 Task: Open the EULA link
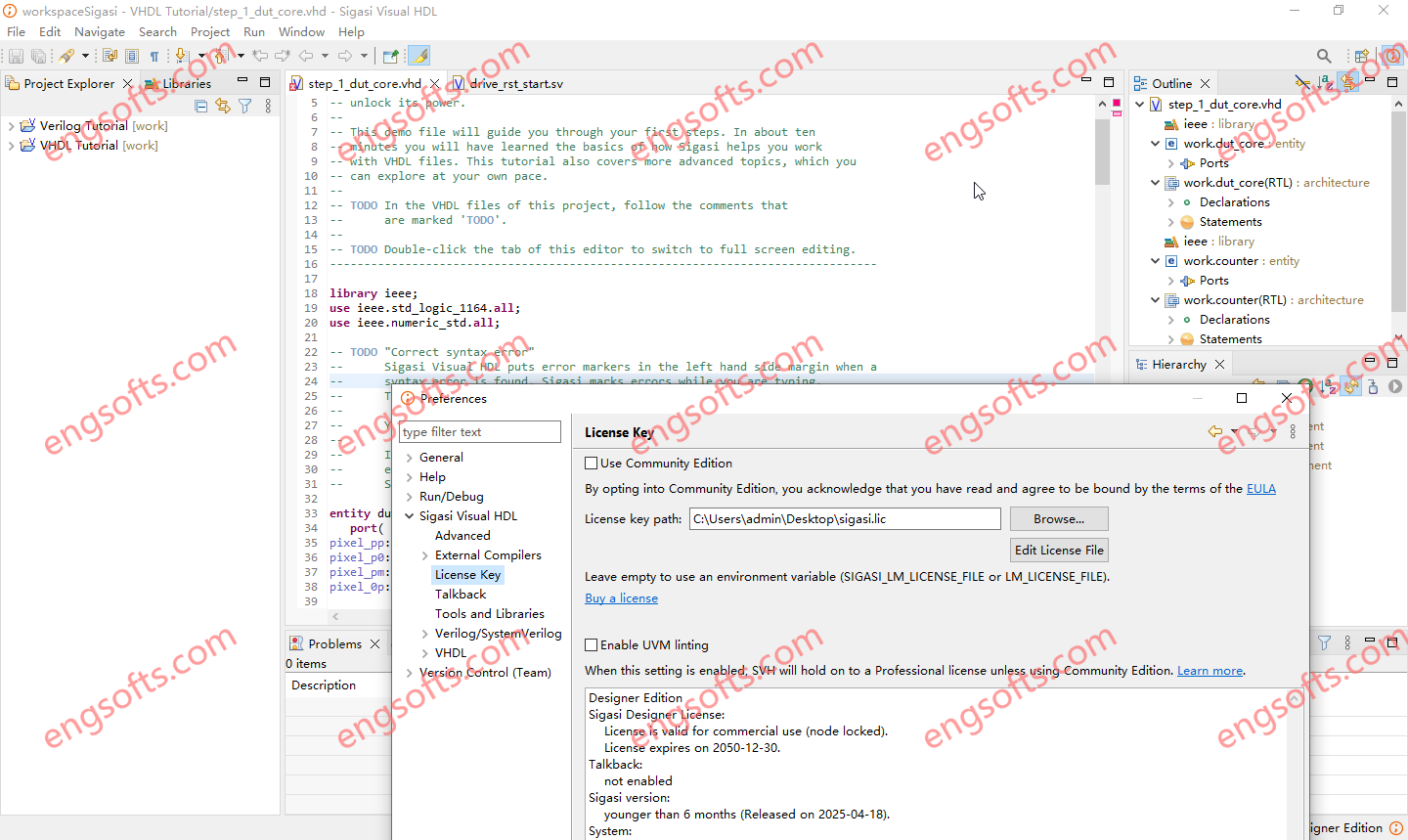pos(1261,488)
